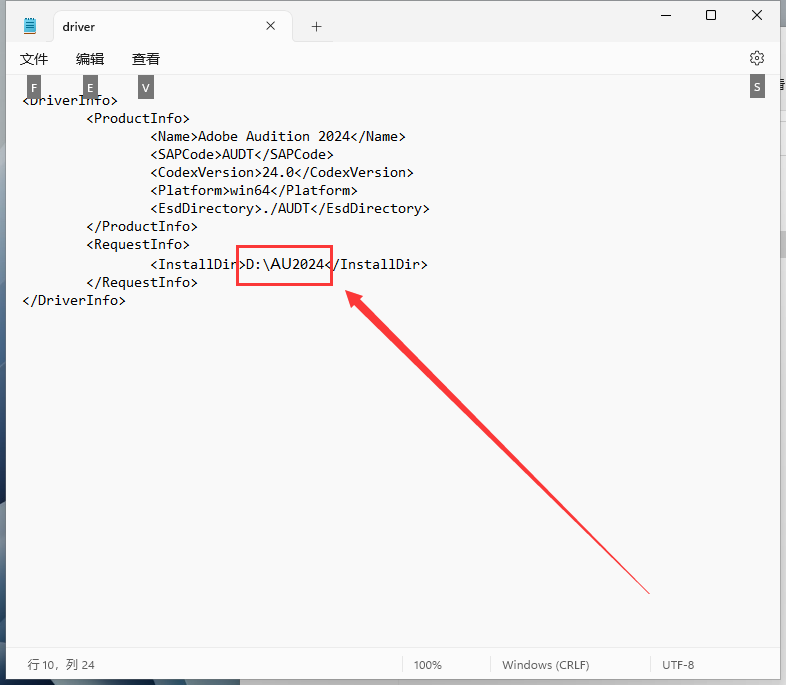The height and width of the screenshot is (685, 786).
Task: Click the Adobe Audition 2024 name text
Action: pos(274,136)
